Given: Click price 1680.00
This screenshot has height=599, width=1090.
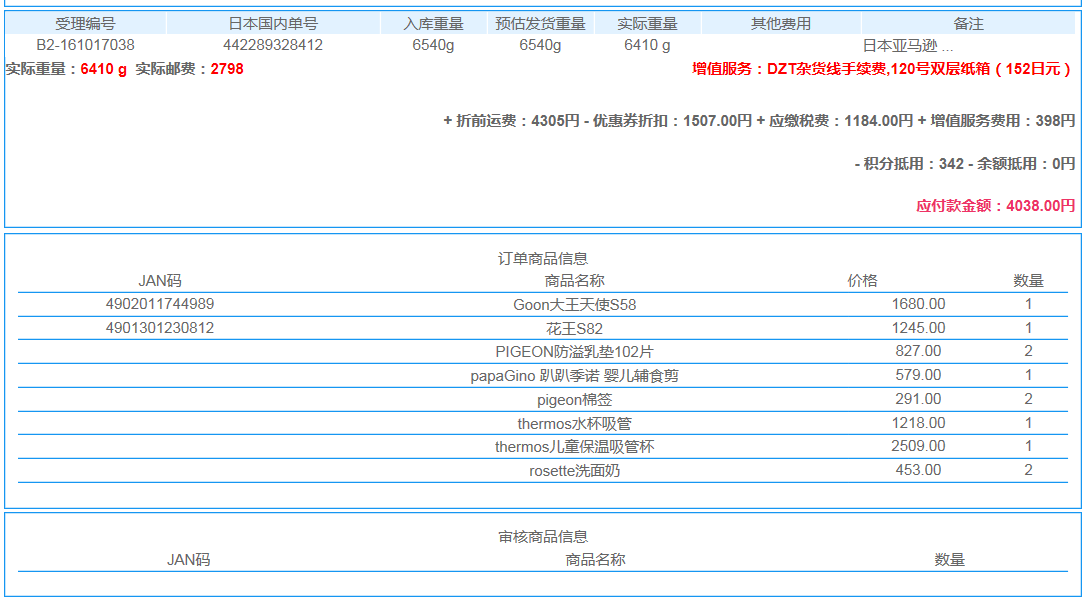Looking at the screenshot, I should (918, 304).
